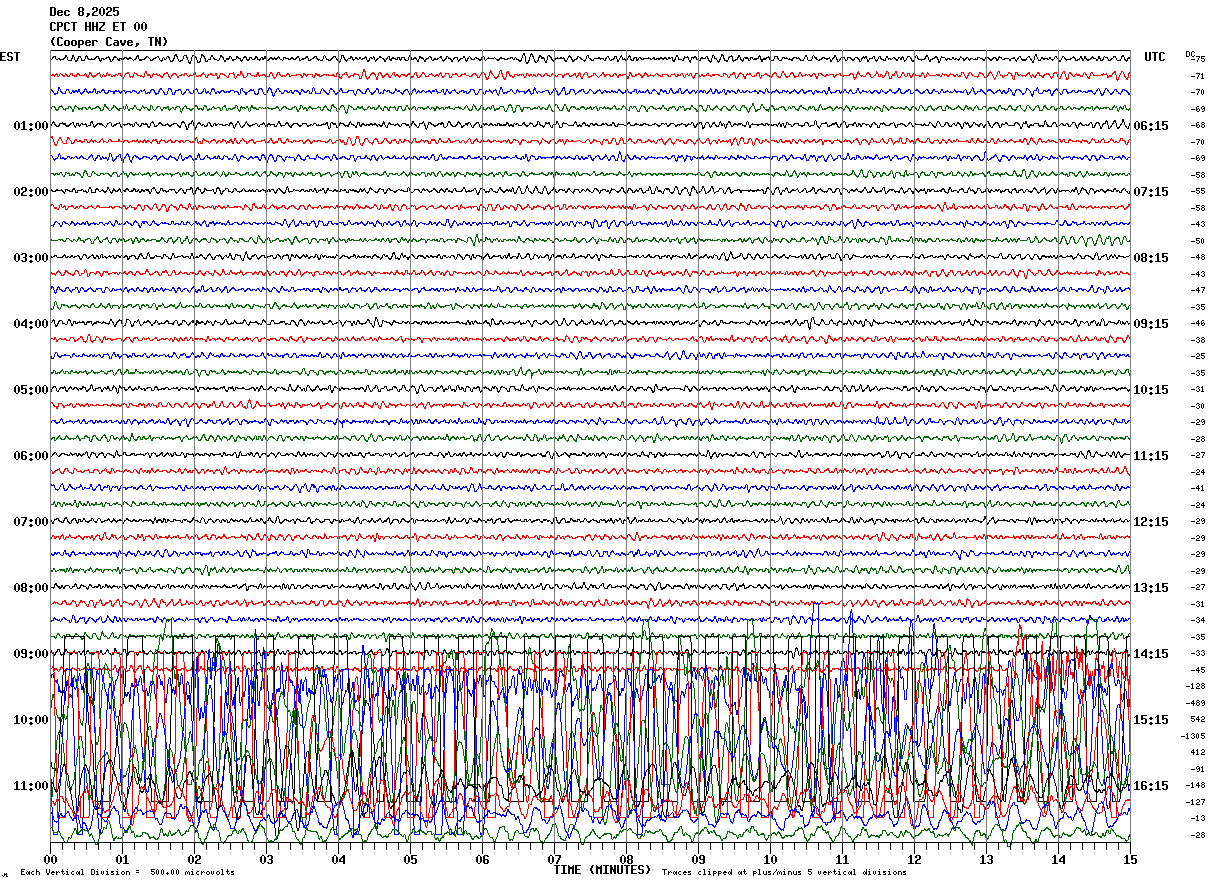Screen dimensions: 1210x886
Task: Click the 09:15 UTC time label
Action: [1151, 324]
